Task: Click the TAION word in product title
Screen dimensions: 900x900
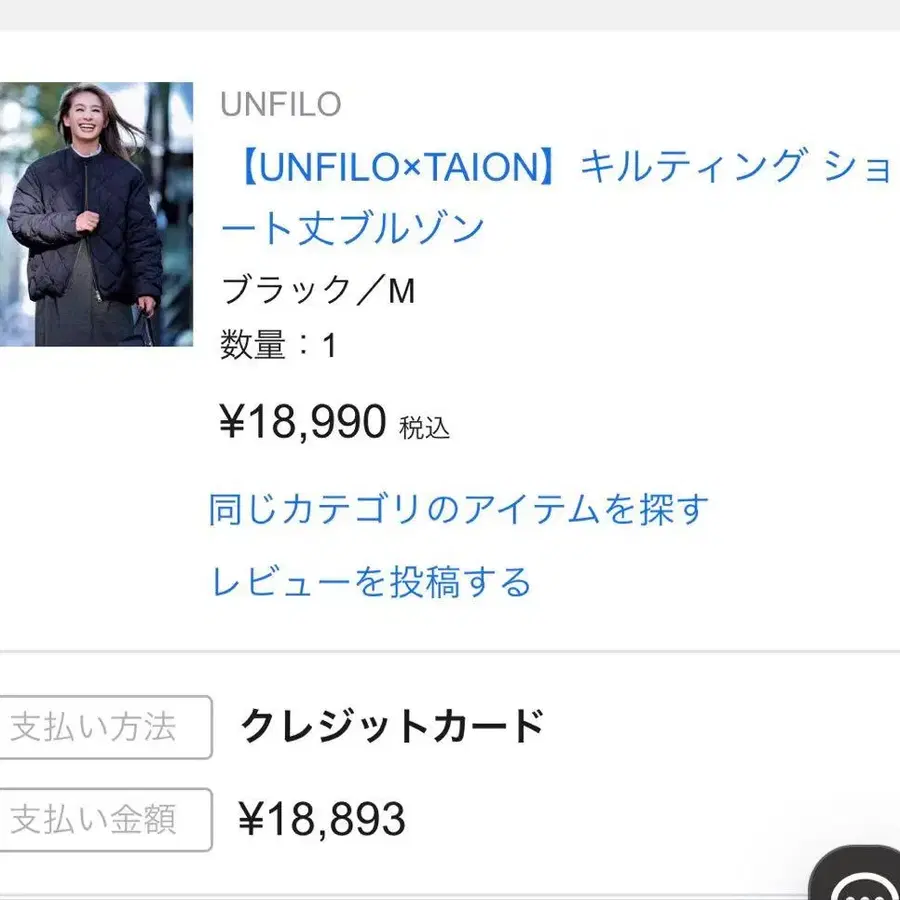Action: (x=481, y=167)
